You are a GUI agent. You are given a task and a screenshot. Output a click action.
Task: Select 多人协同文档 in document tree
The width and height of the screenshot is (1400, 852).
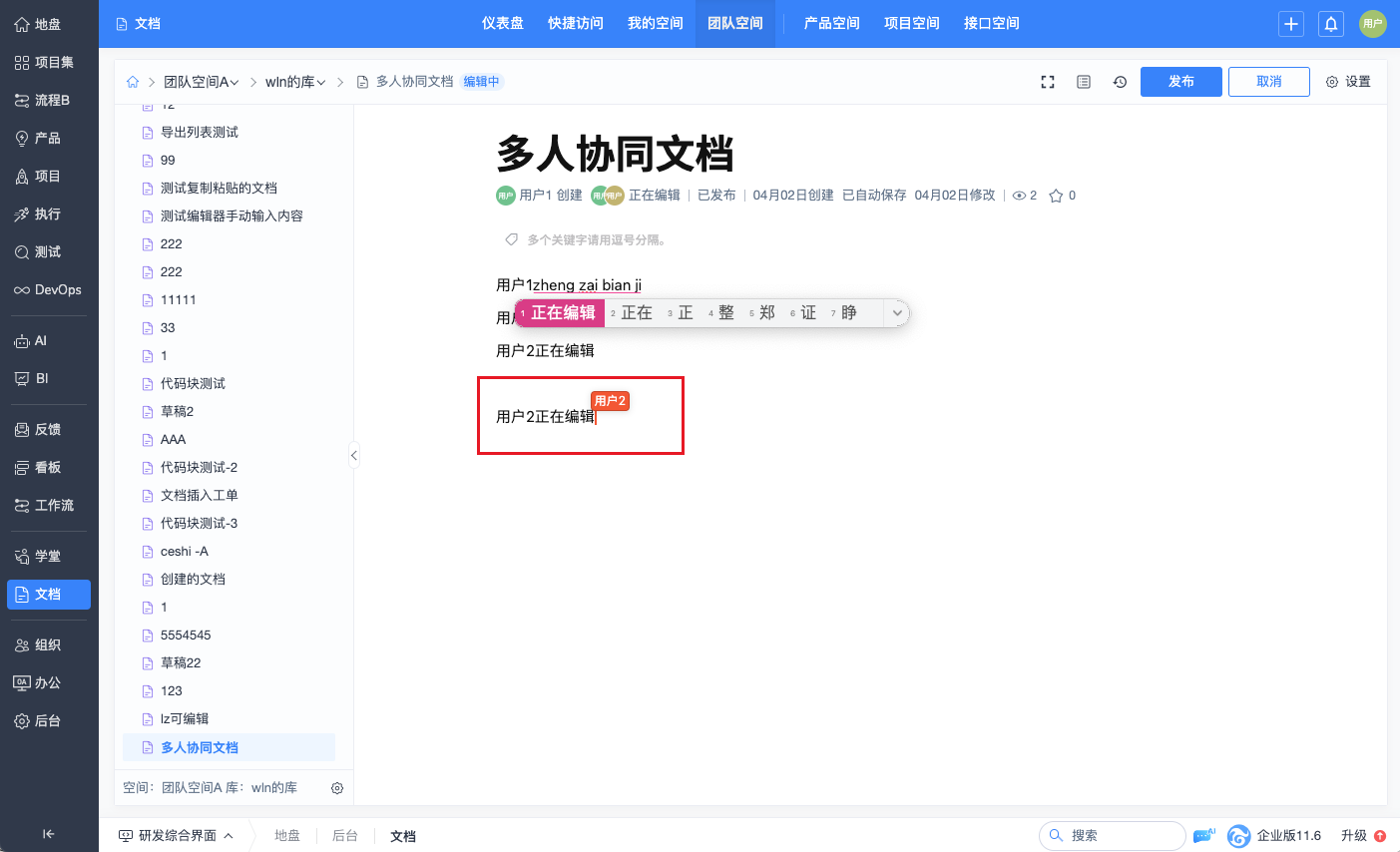click(229, 747)
